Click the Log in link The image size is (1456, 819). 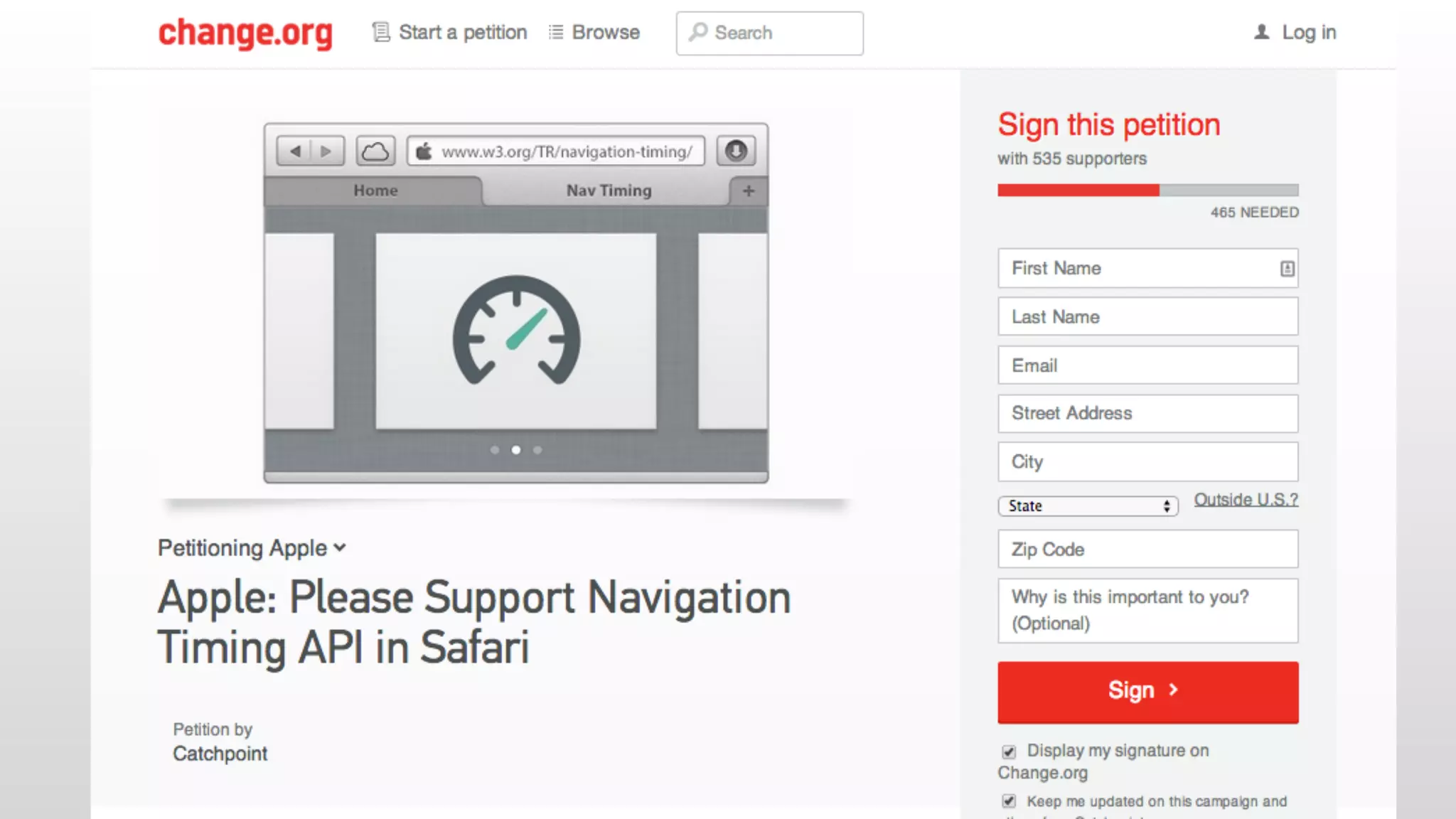tap(1309, 32)
